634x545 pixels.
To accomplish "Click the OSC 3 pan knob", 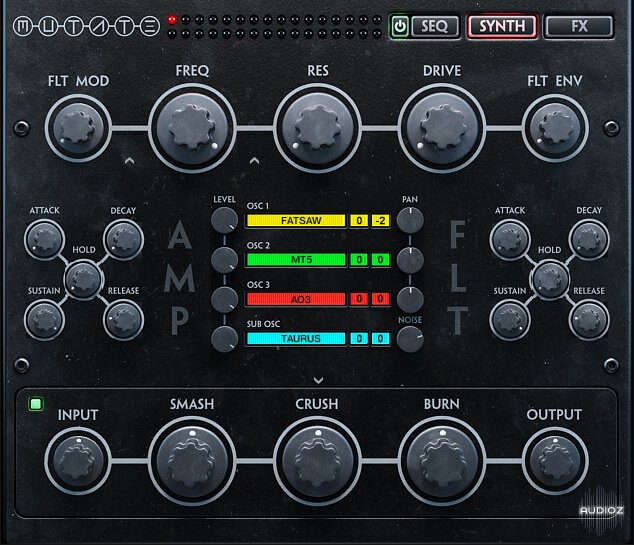I will [x=410, y=299].
